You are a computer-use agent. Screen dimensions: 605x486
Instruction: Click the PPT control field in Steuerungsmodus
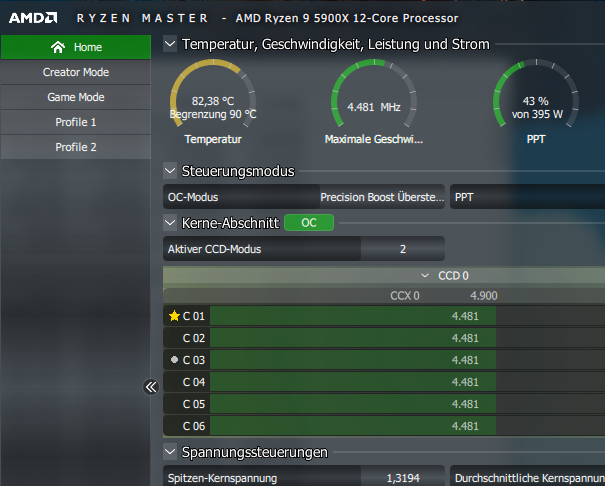tap(527, 197)
